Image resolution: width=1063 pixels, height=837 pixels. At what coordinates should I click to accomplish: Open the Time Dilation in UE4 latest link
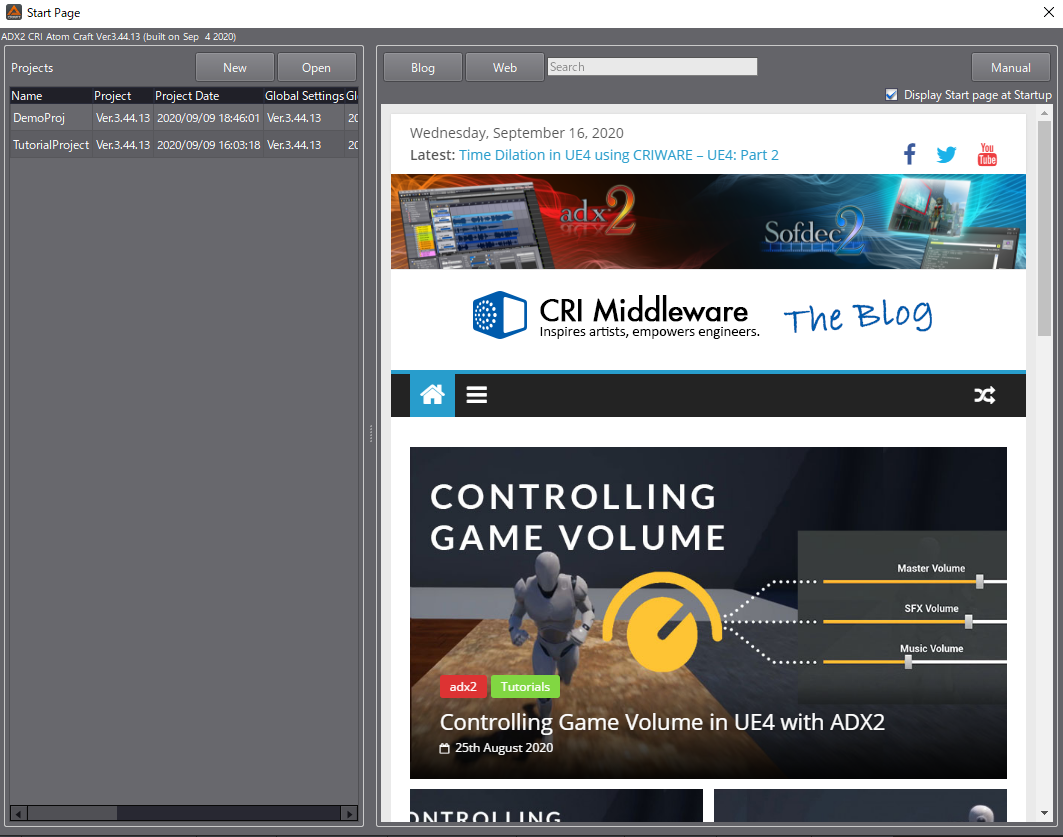(x=619, y=155)
